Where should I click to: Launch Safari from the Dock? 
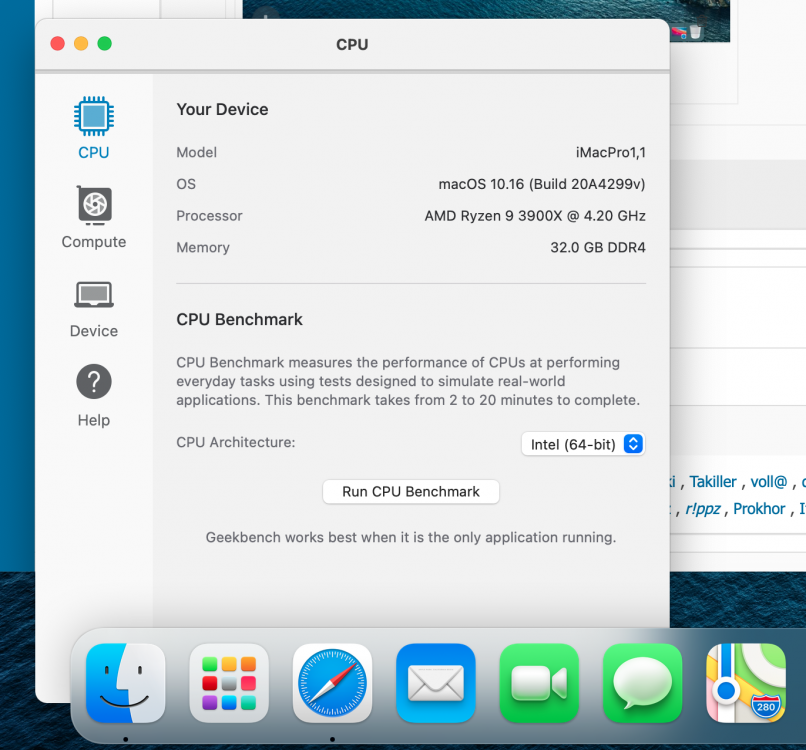click(333, 683)
